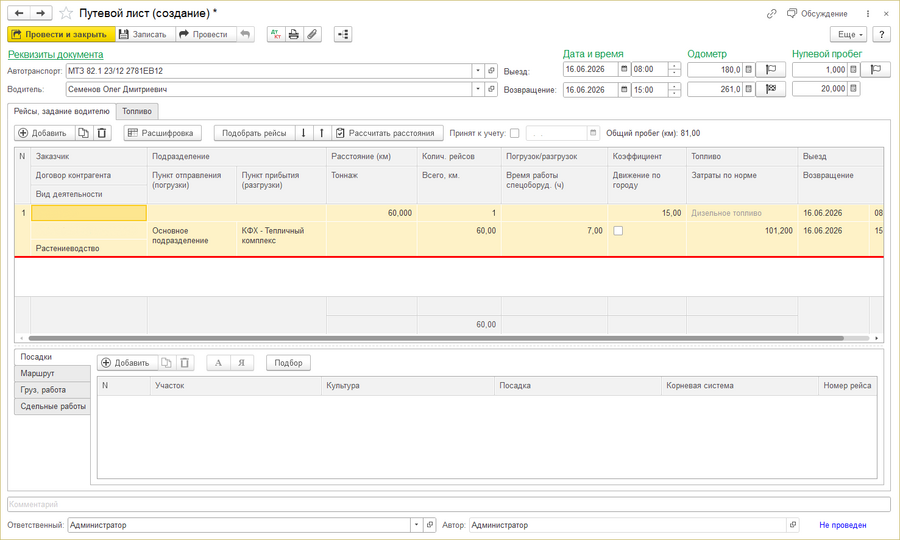The height and width of the screenshot is (540, 900).
Task: Print the document via printer icon
Action: click(294, 34)
